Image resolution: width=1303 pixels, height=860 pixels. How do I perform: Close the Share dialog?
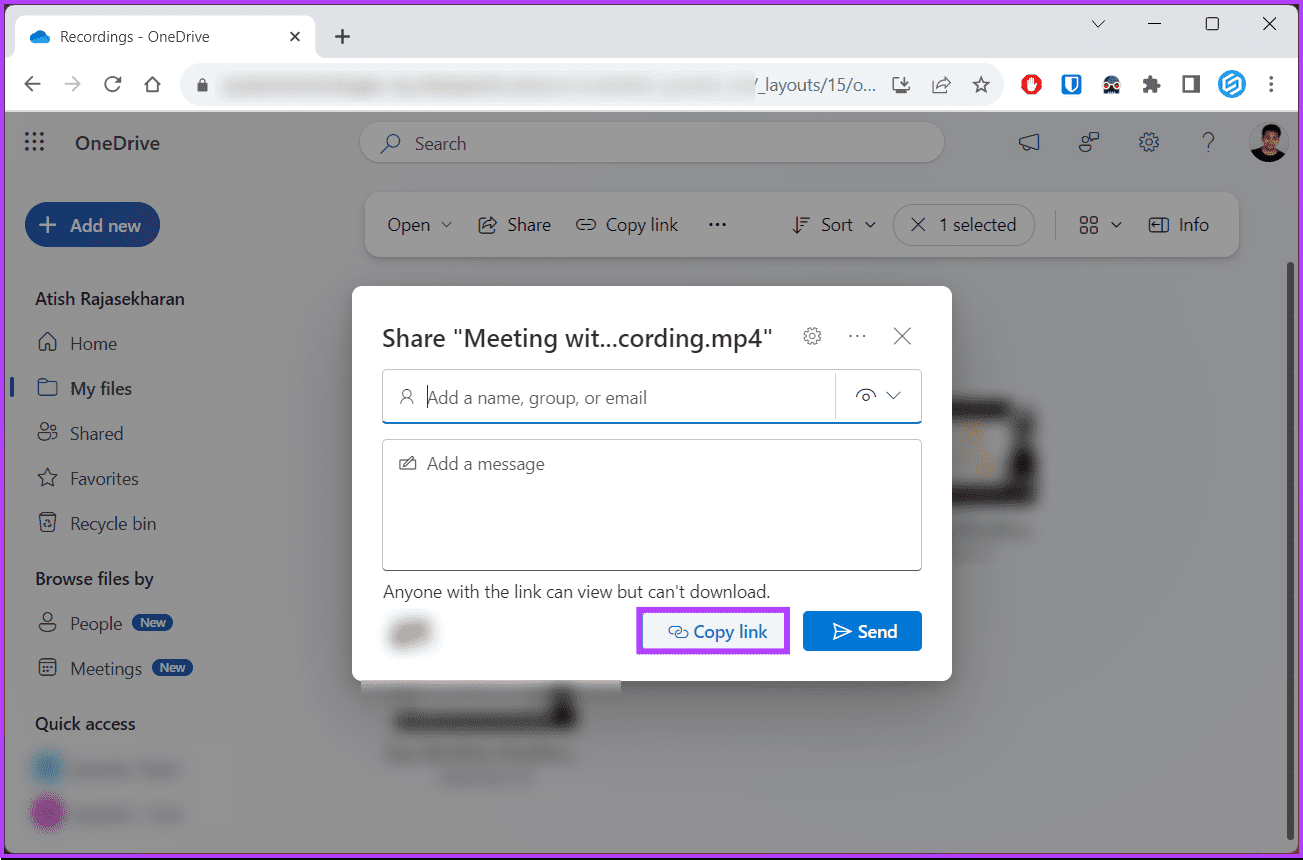(x=902, y=336)
